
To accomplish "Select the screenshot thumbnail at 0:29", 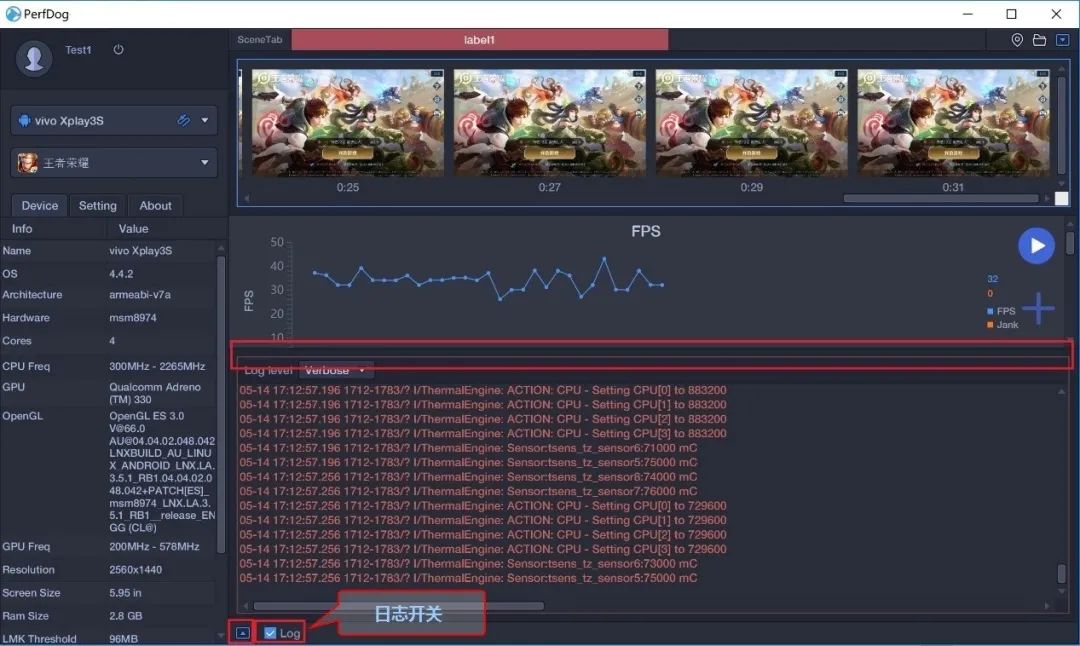I will tap(751, 123).
